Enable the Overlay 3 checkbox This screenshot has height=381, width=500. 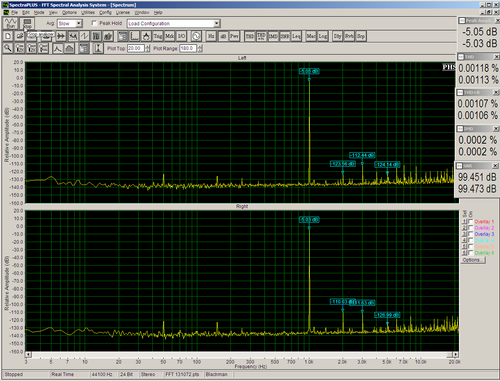pos(471,234)
